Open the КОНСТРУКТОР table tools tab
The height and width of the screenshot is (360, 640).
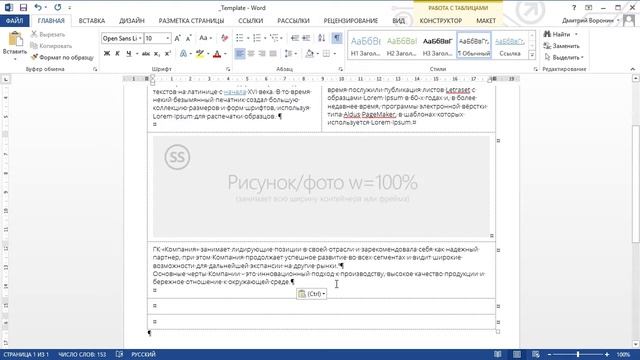tap(441, 20)
